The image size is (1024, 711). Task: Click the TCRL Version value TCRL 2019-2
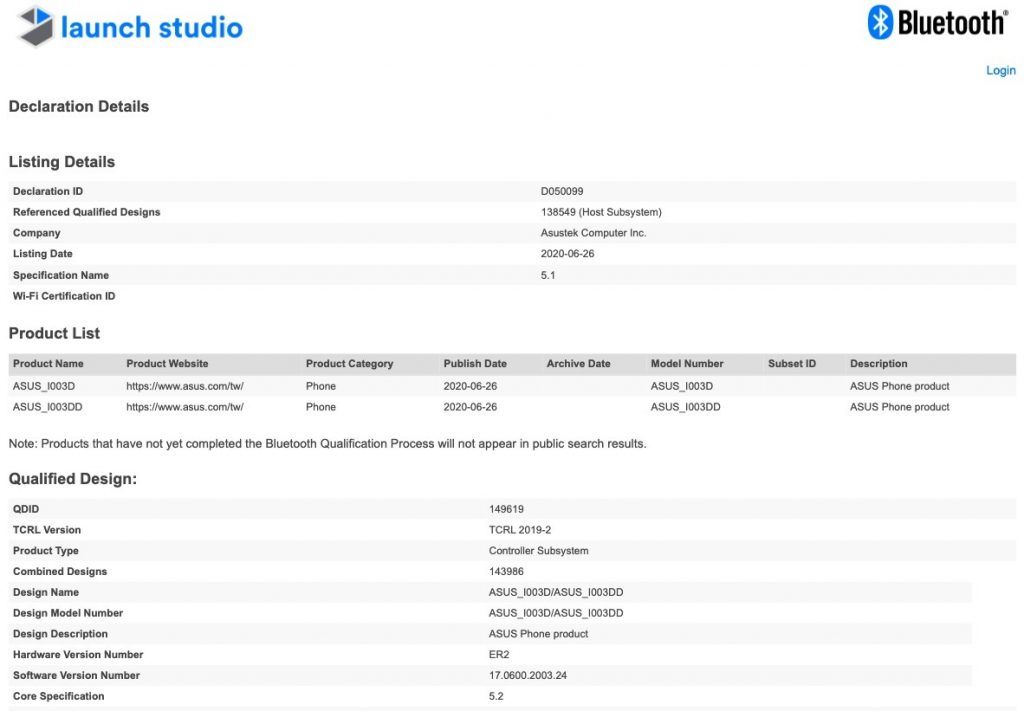pos(520,530)
